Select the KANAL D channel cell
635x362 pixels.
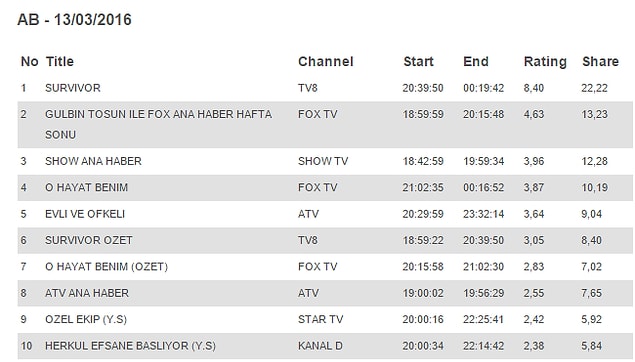coord(320,346)
